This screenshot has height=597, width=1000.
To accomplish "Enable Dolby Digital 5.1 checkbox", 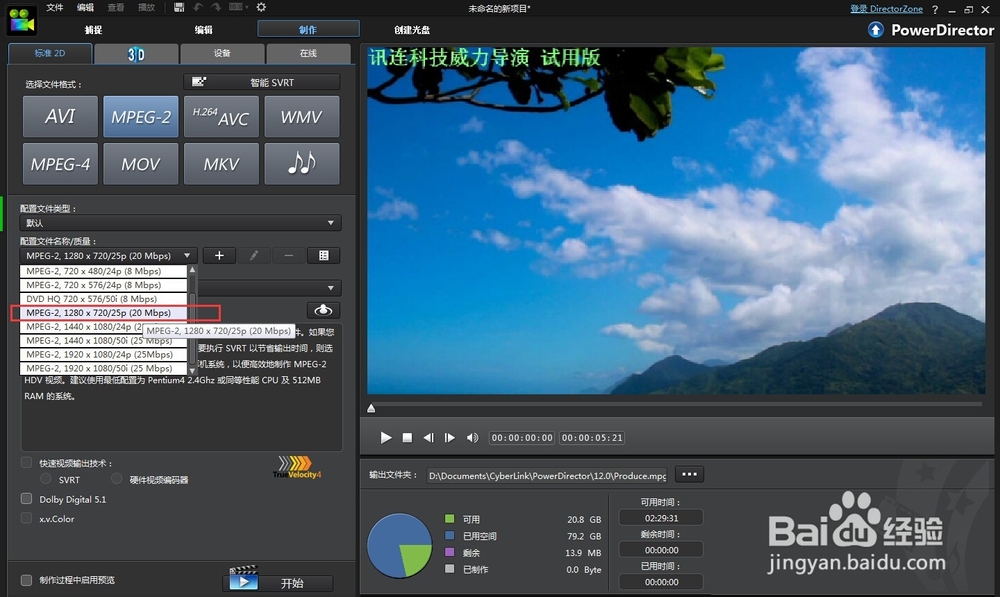I will pos(26,499).
